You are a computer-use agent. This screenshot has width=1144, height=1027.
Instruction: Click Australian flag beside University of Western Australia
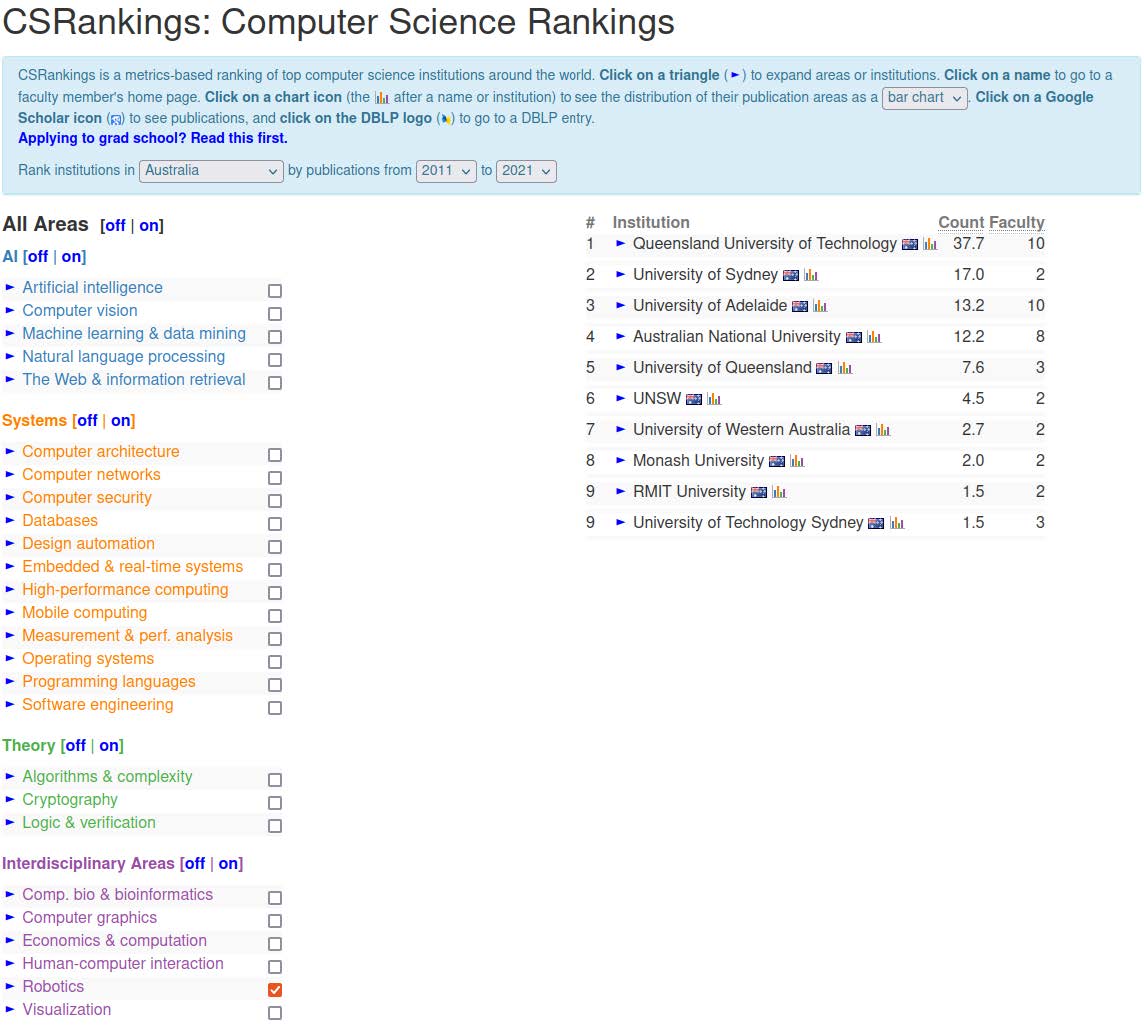[x=862, y=430]
